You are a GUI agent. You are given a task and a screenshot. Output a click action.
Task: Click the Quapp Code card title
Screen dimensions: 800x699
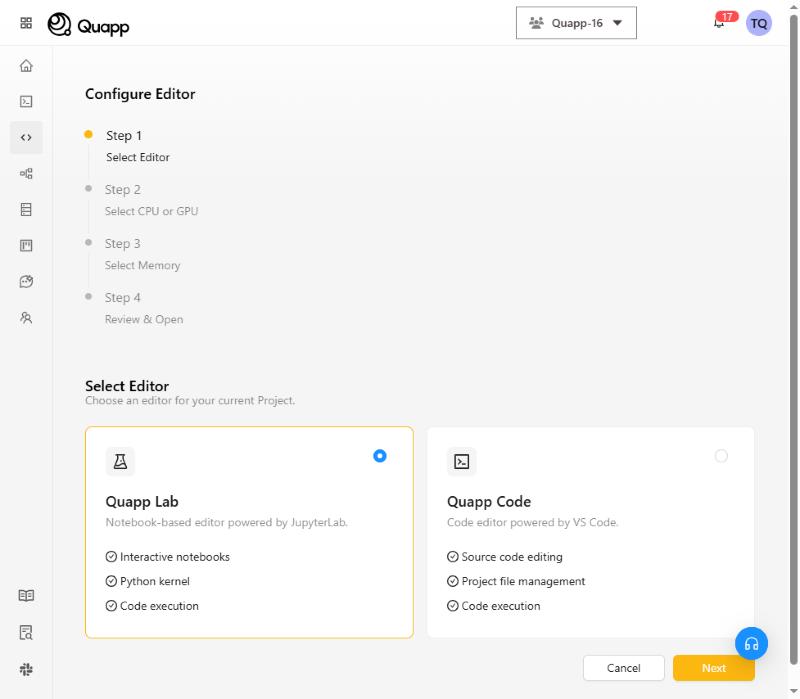click(x=489, y=502)
